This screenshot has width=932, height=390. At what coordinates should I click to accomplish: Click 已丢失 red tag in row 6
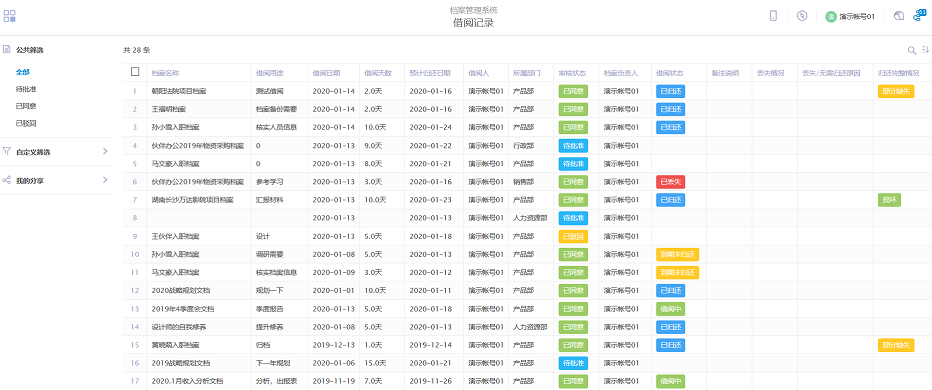(670, 182)
